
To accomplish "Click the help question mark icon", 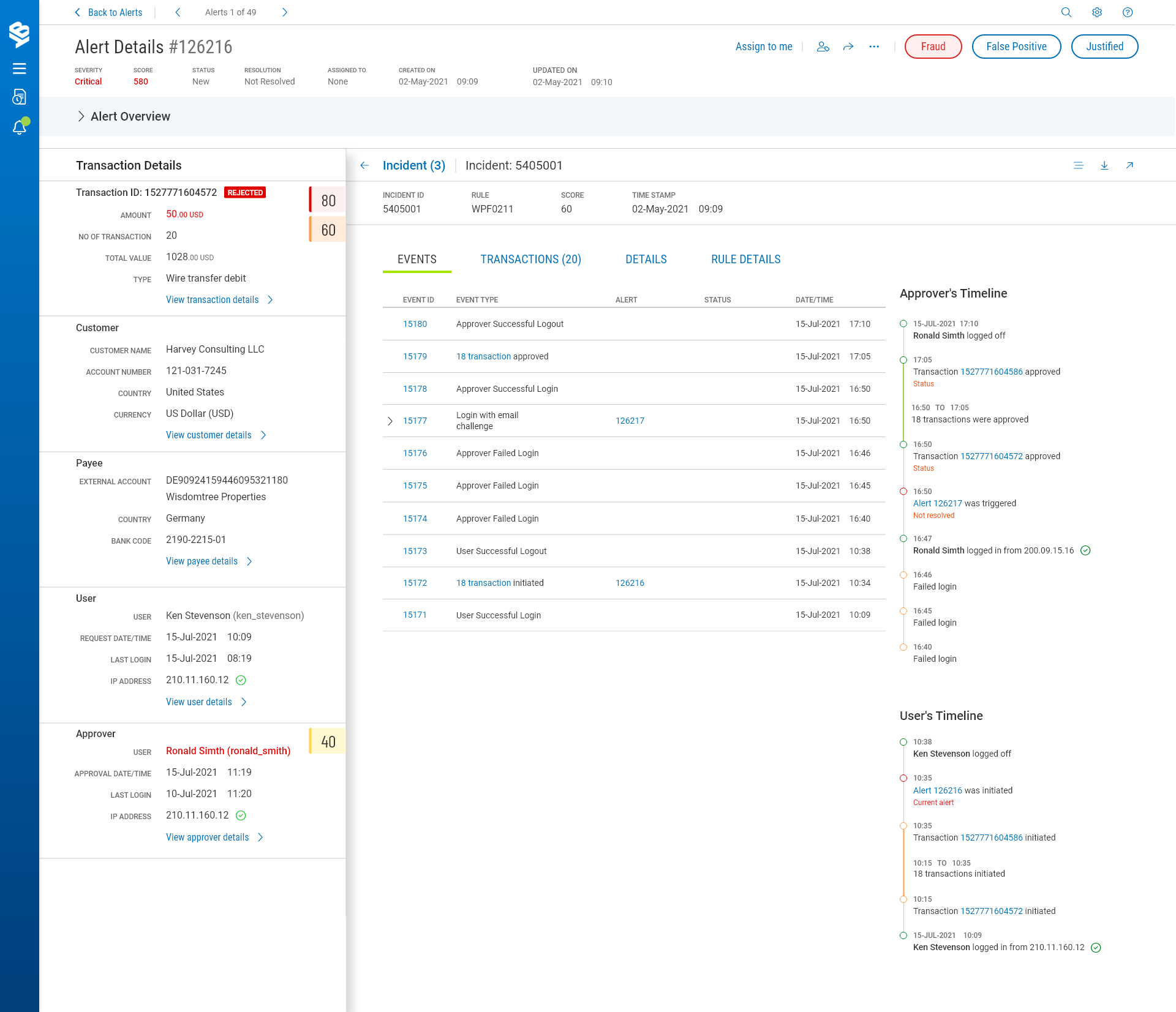I will coord(1127,12).
